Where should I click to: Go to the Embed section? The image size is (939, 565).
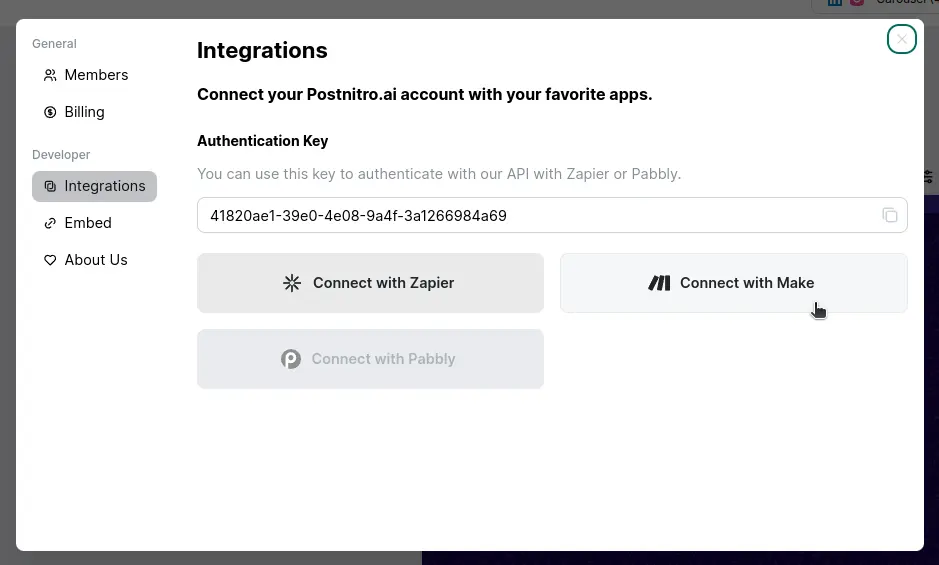77,223
